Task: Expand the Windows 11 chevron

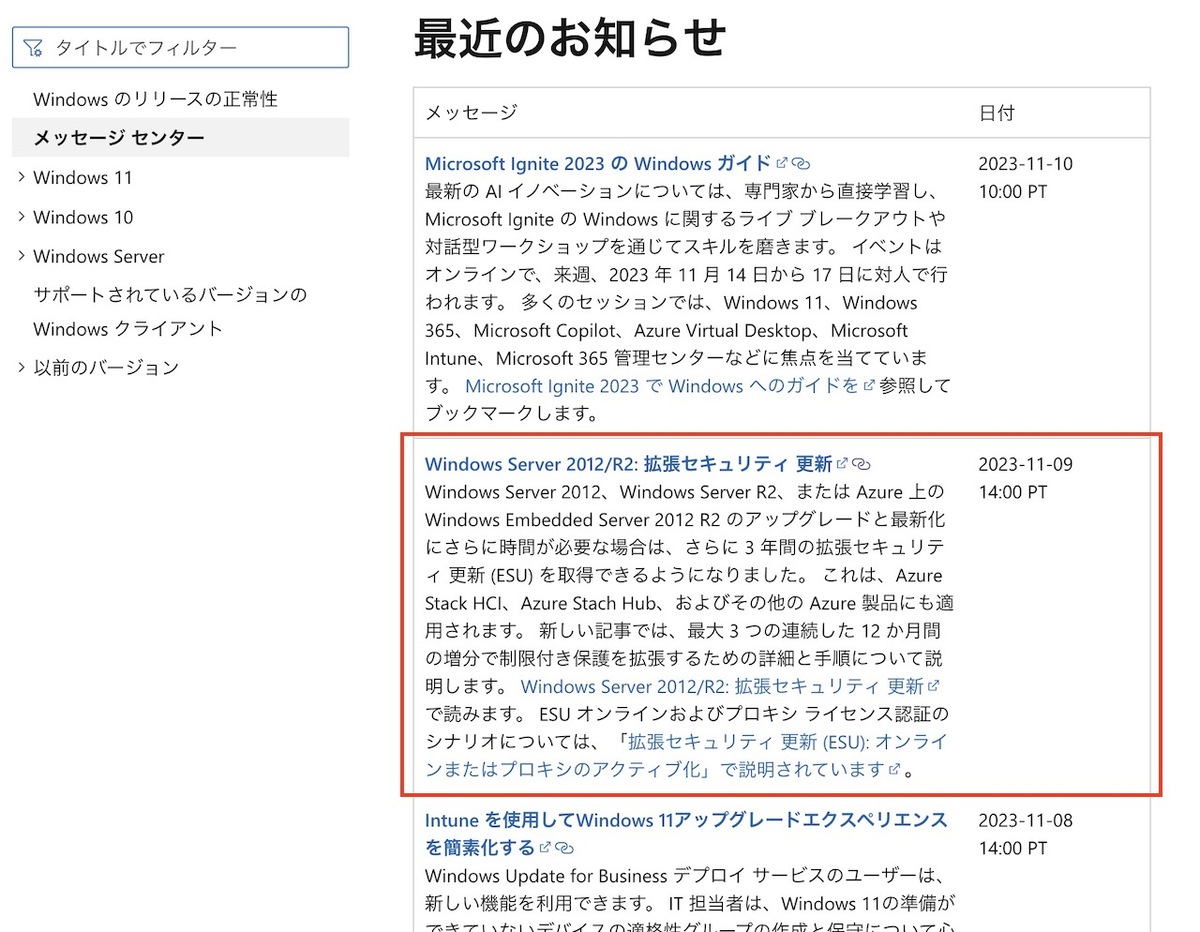Action: 21,177
